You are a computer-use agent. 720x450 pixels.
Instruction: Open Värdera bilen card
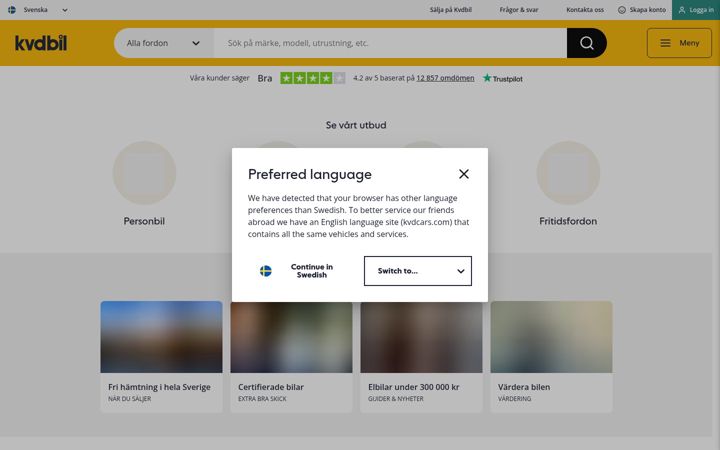tap(551, 357)
